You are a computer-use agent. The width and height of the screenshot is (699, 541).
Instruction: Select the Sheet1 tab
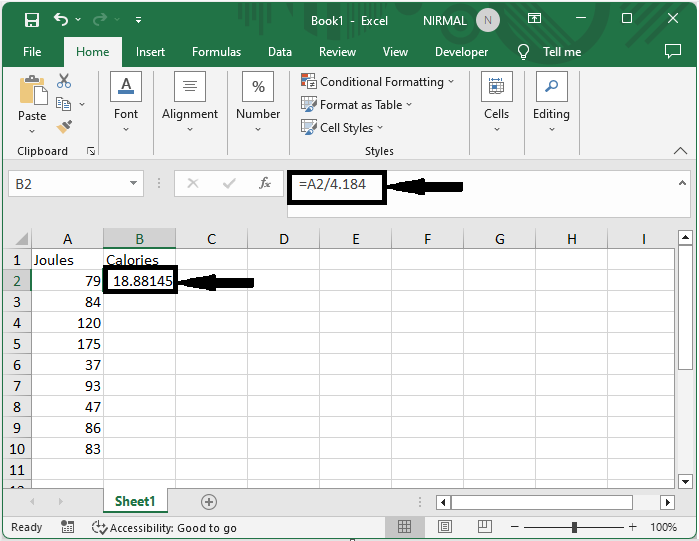tap(135, 501)
